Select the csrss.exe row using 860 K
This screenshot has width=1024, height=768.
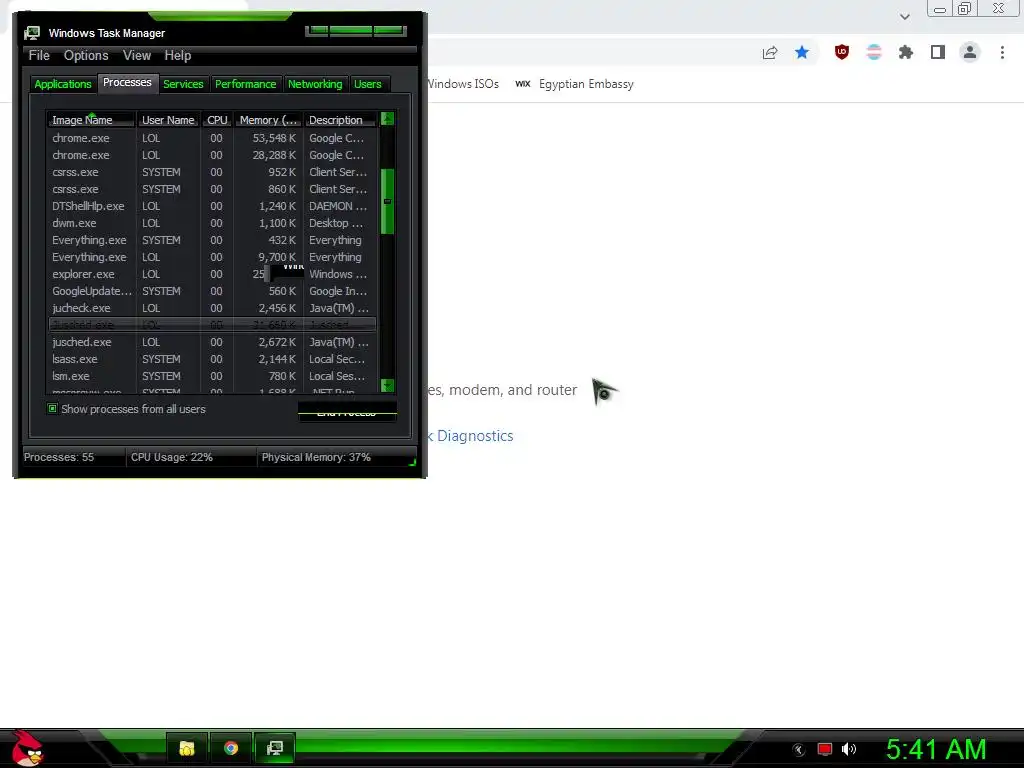(212, 189)
